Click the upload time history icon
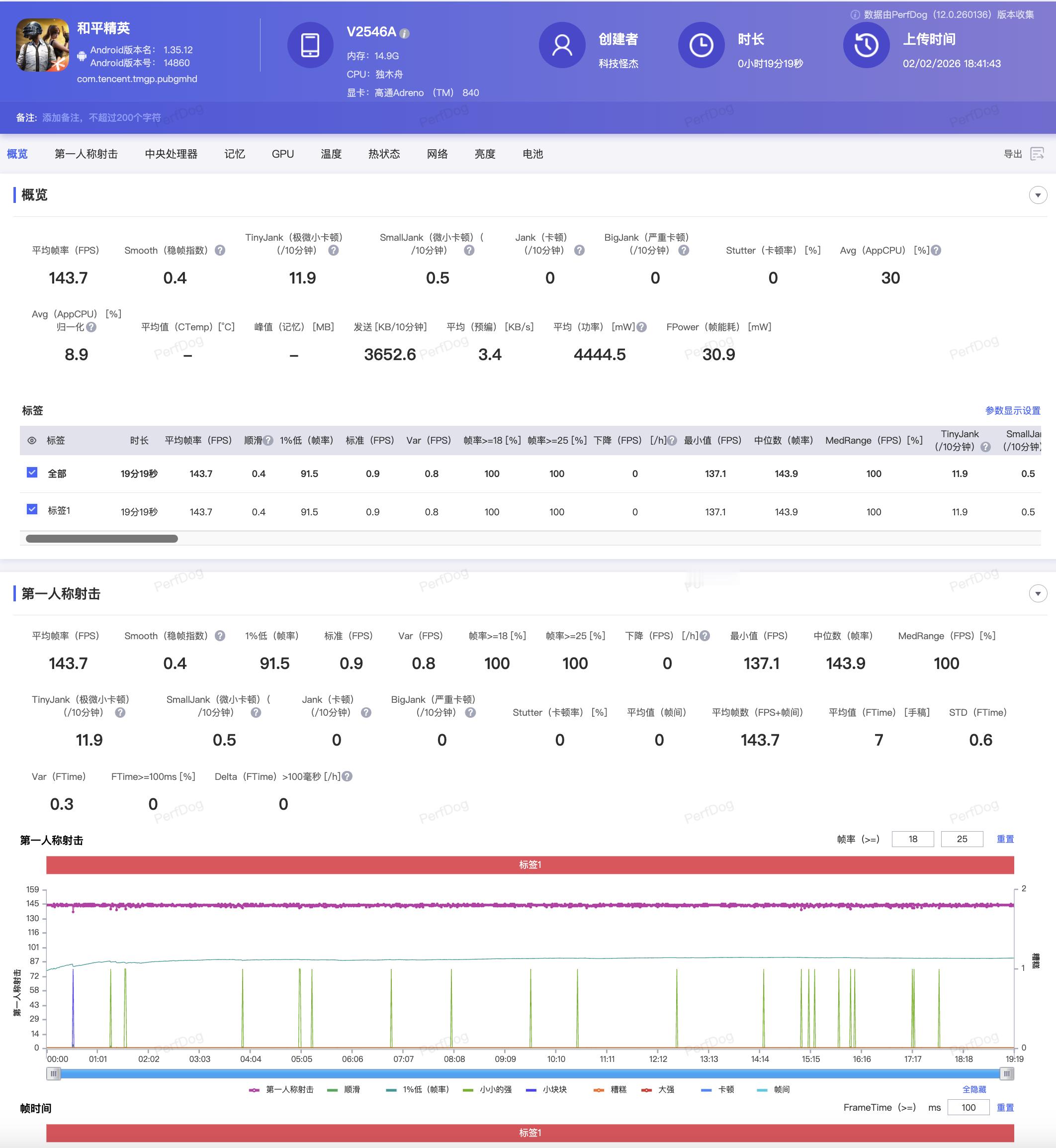The width and height of the screenshot is (1056, 1148). pyautogui.click(x=866, y=45)
